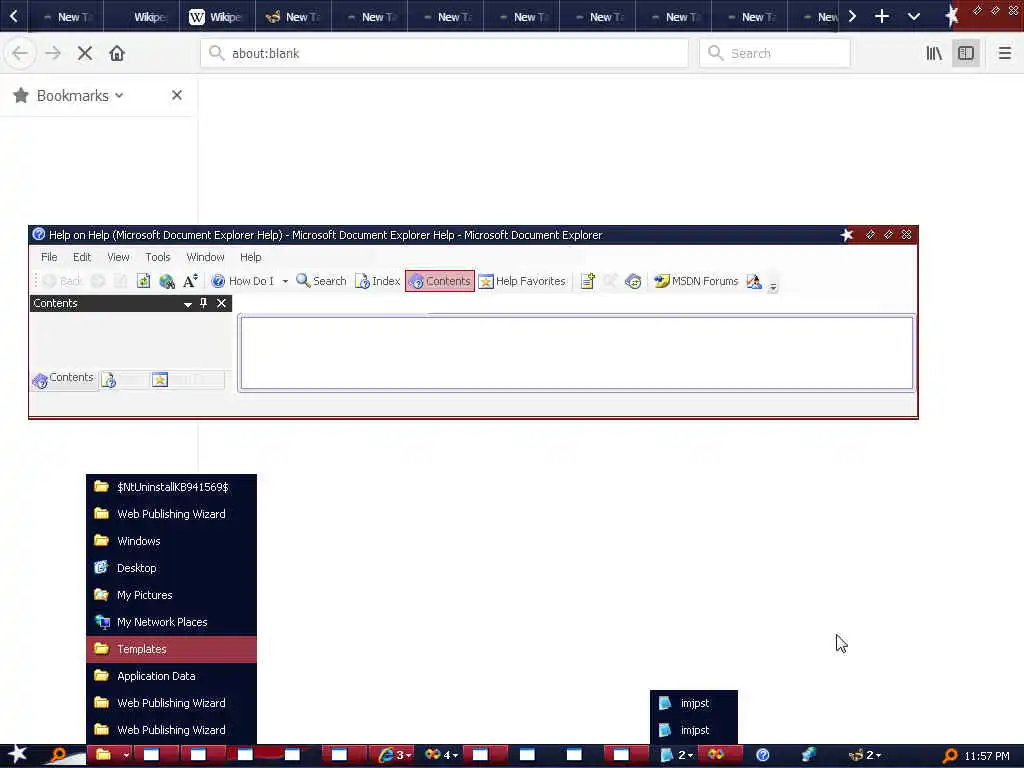Click inside the empty help content pane
Viewport: 1024px width, 768px height.
click(x=577, y=353)
